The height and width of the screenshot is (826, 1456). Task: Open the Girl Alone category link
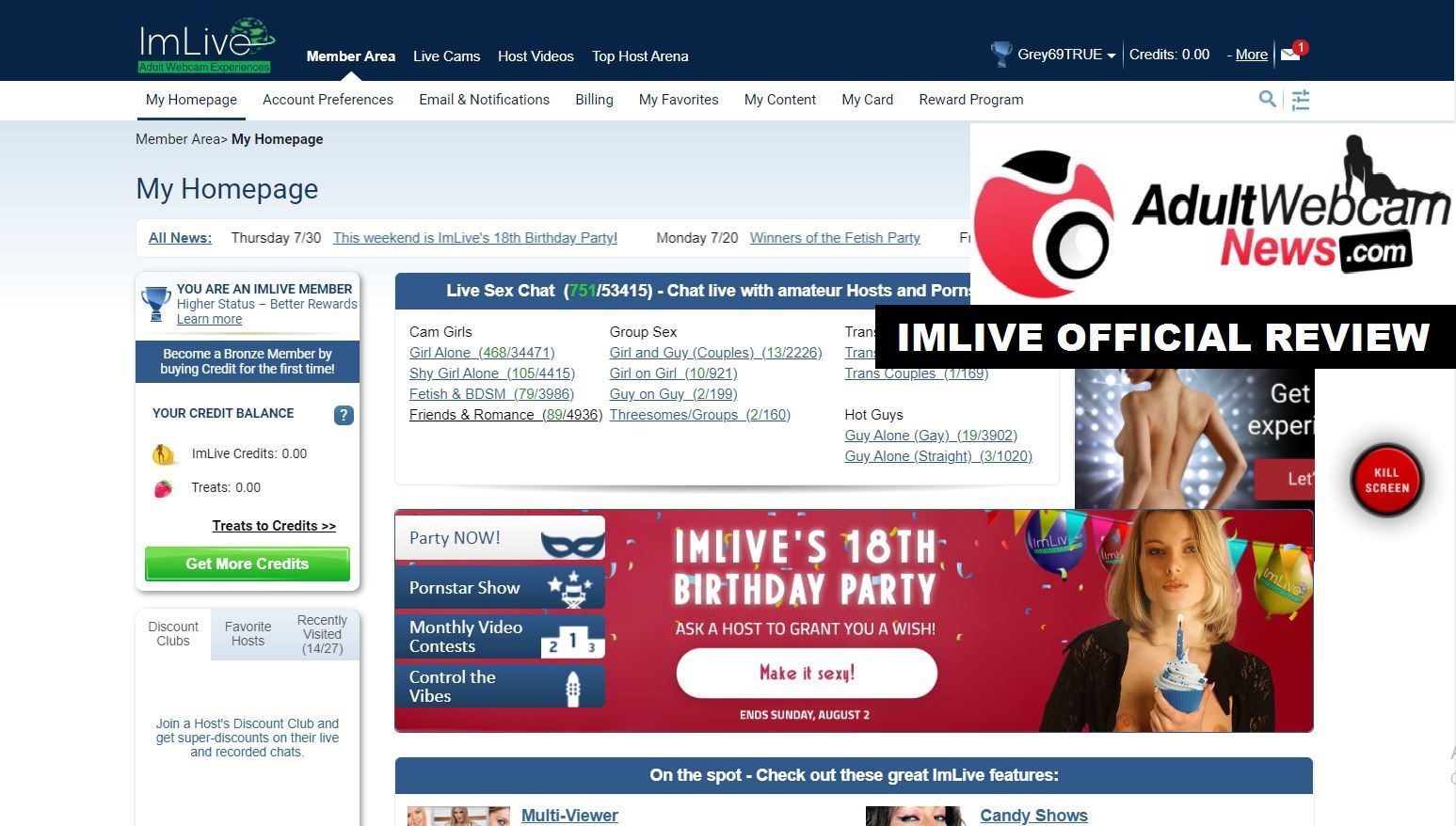(482, 353)
